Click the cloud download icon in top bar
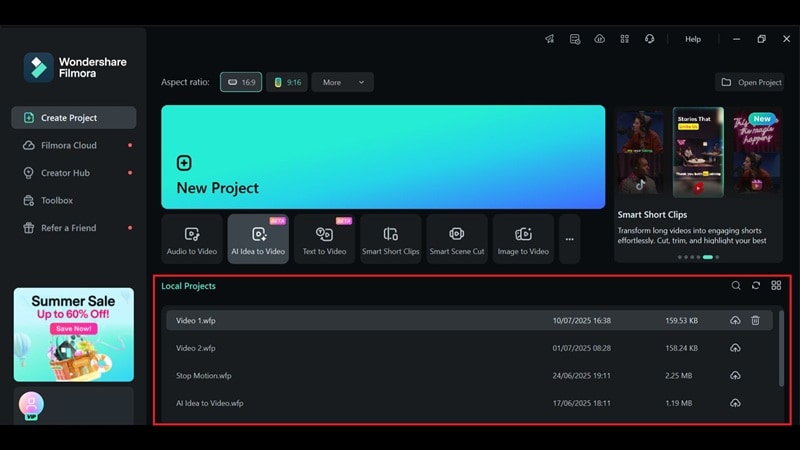Screen dimensions: 800x450 pos(599,39)
